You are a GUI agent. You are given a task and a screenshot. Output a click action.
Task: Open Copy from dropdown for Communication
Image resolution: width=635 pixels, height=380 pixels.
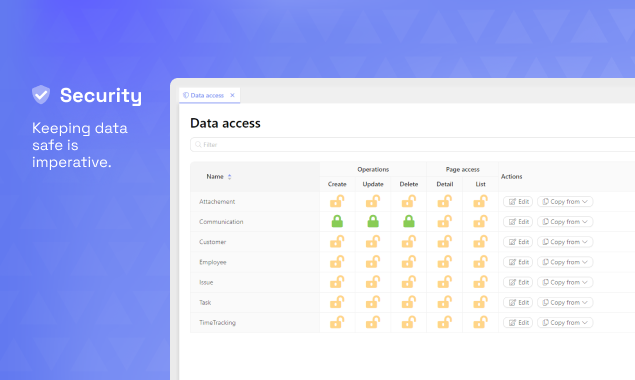565,222
